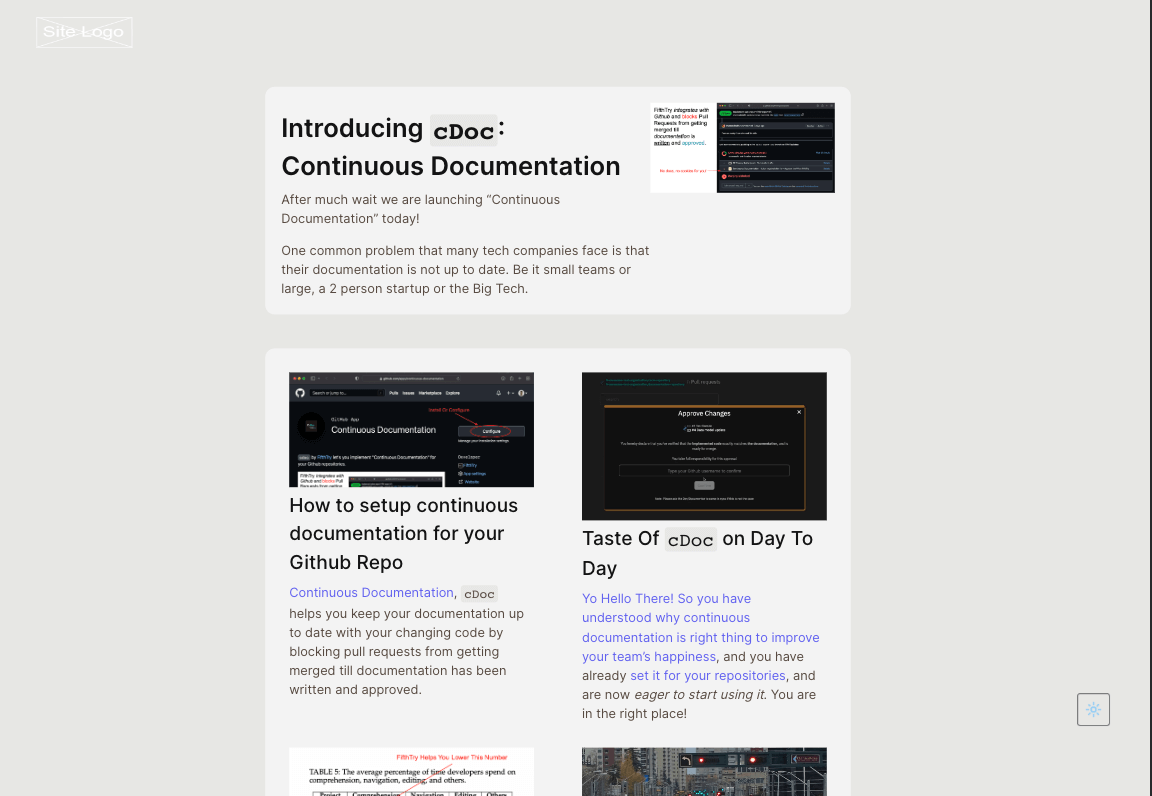Toggle the light/dark theme sun button
The image size is (1152, 796).
[1093, 709]
